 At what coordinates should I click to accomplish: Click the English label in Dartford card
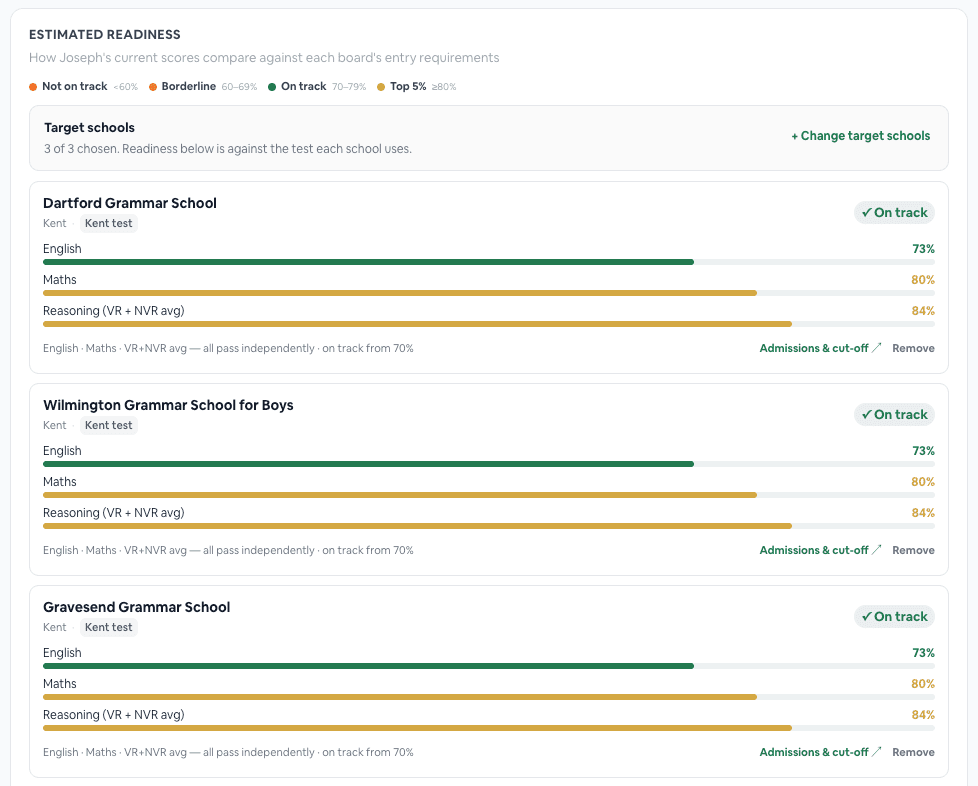62,249
